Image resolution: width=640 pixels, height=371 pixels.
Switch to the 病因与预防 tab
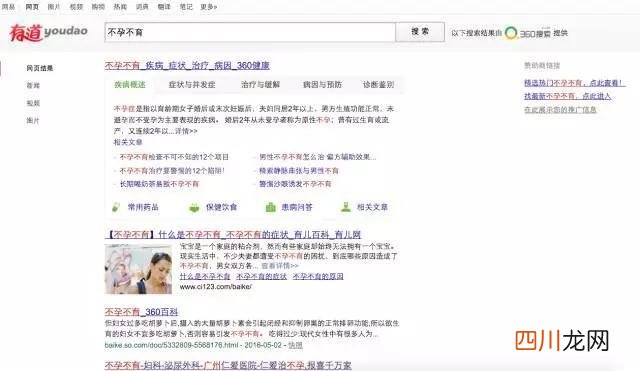click(322, 85)
